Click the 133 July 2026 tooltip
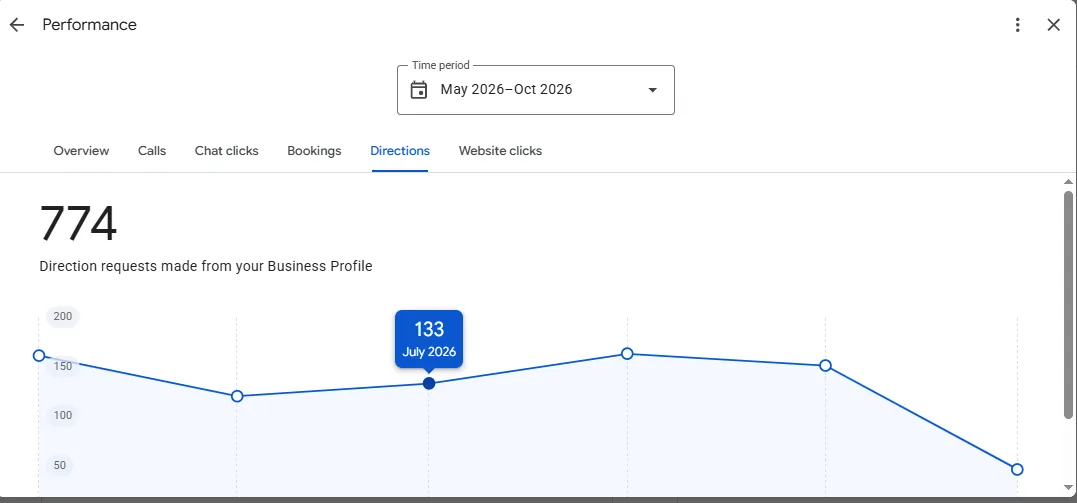 click(x=429, y=339)
